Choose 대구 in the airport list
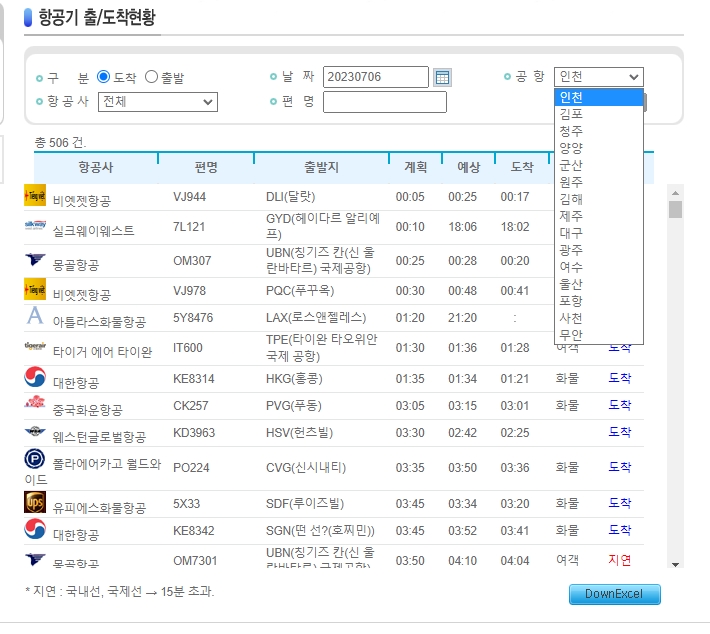The height and width of the screenshot is (634, 710). pos(599,233)
